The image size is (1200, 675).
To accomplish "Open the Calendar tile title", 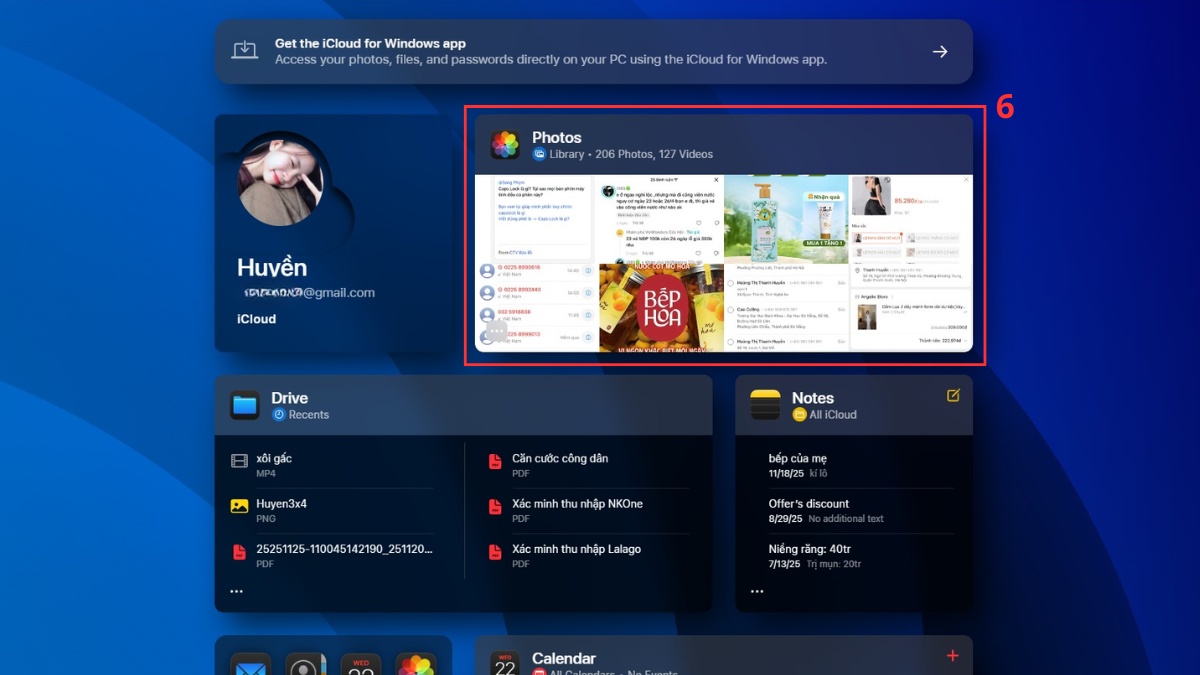I will pos(564,658).
